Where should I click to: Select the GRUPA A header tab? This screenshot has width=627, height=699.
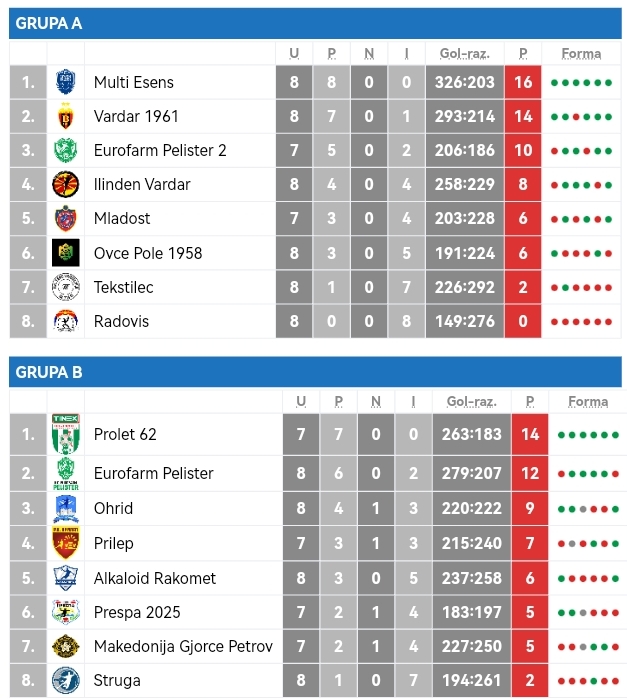pos(49,24)
